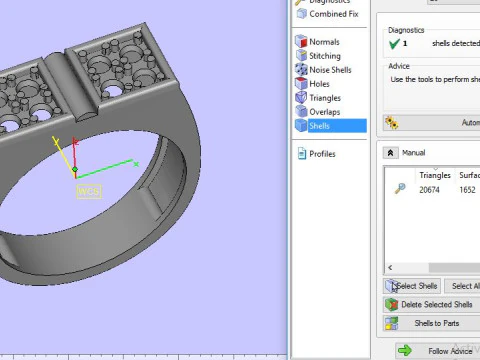480x360 pixels.
Task: Select the Normals fix category
Action: [318, 42]
